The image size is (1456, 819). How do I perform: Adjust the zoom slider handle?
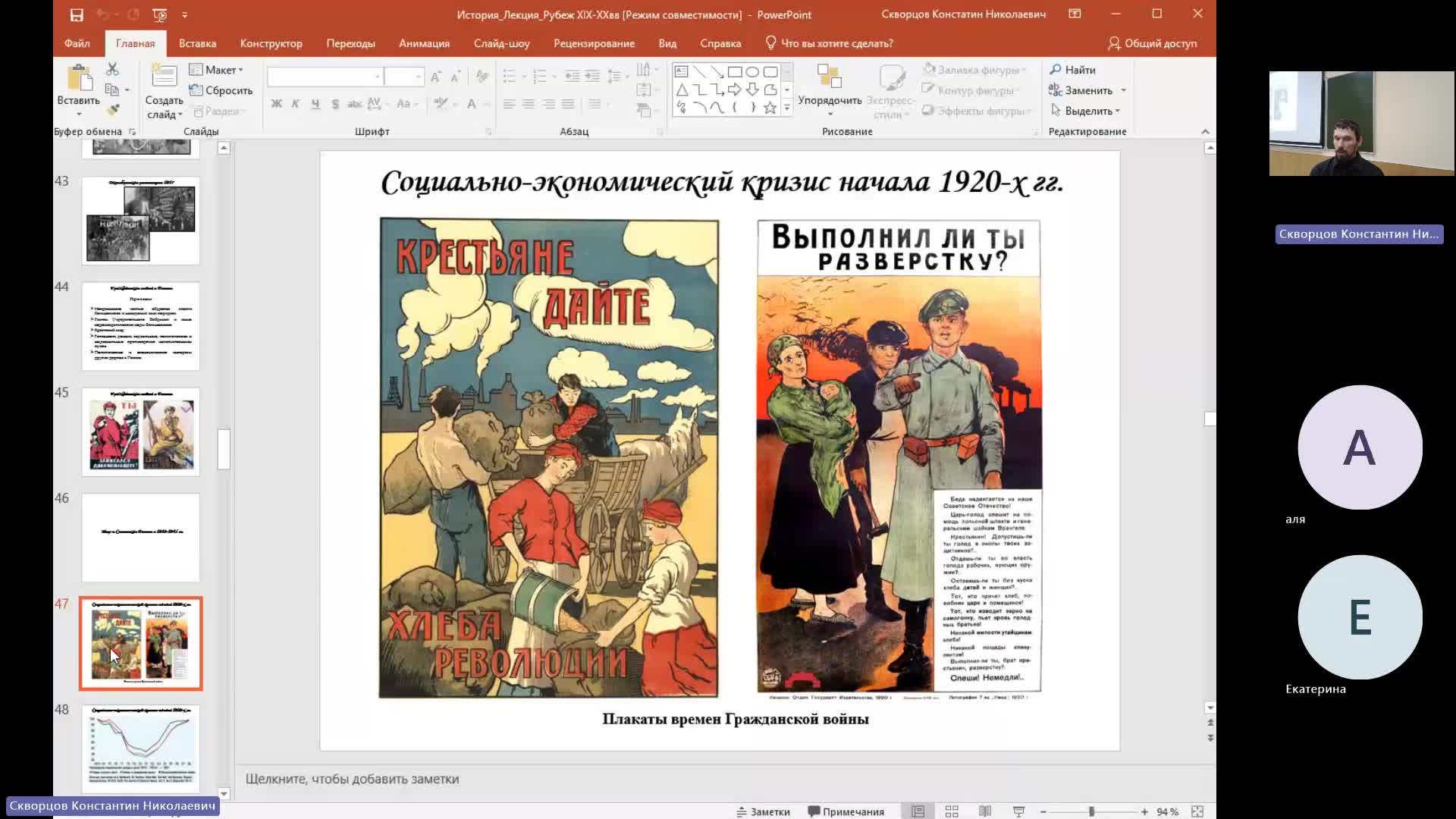(x=1092, y=811)
